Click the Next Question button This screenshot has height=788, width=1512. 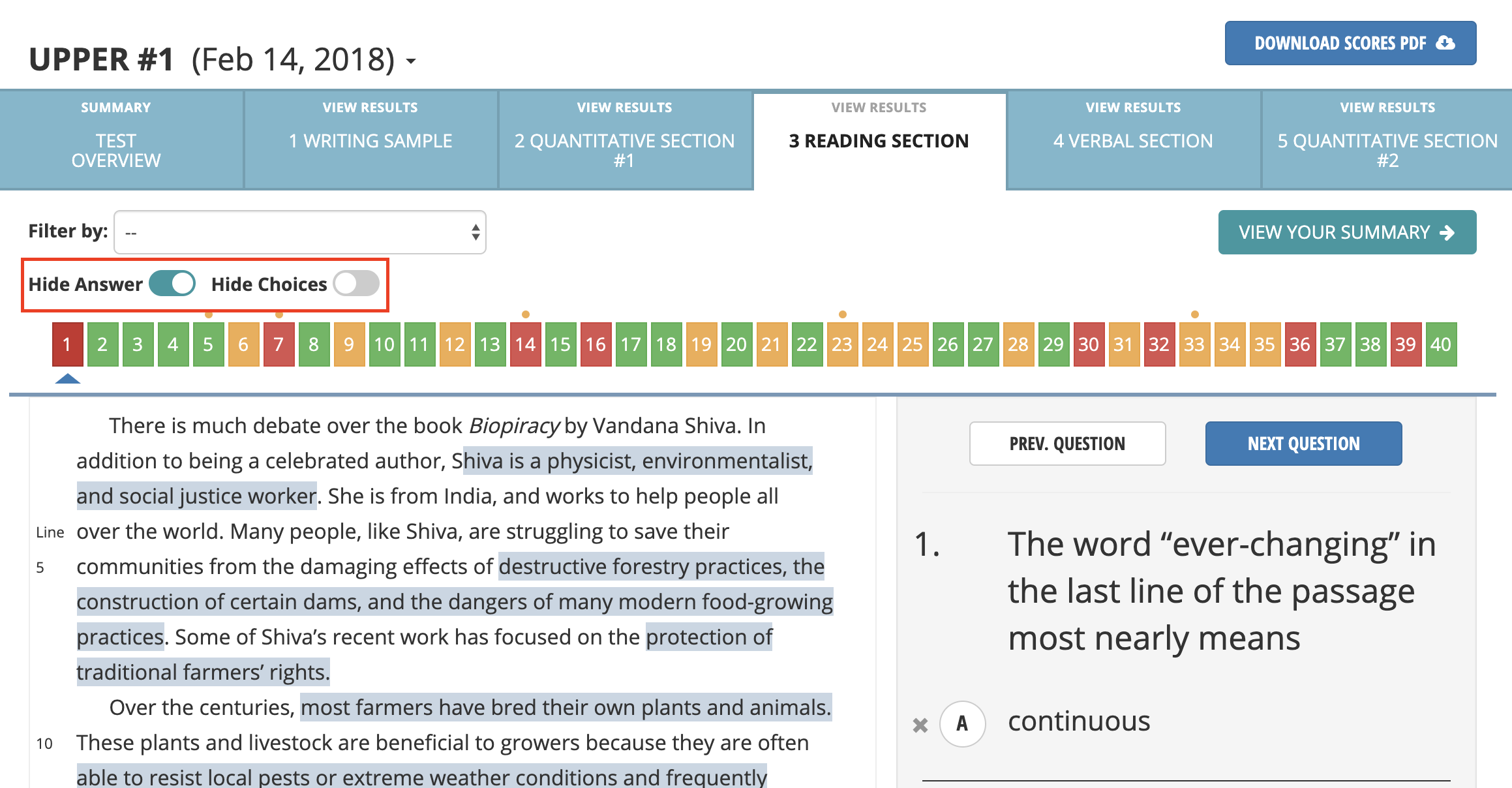tap(1303, 444)
